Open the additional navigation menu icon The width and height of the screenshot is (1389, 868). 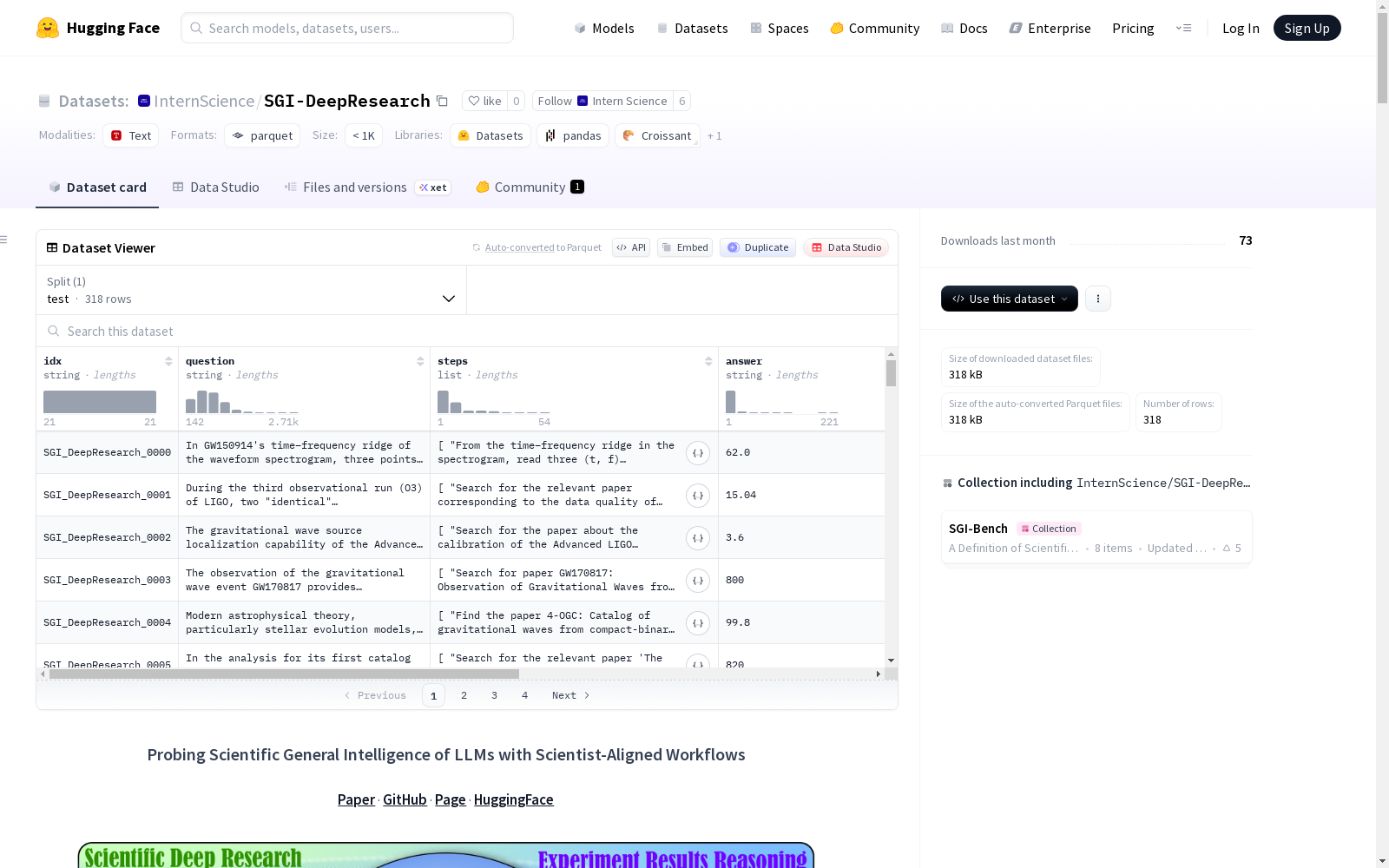tap(1183, 28)
